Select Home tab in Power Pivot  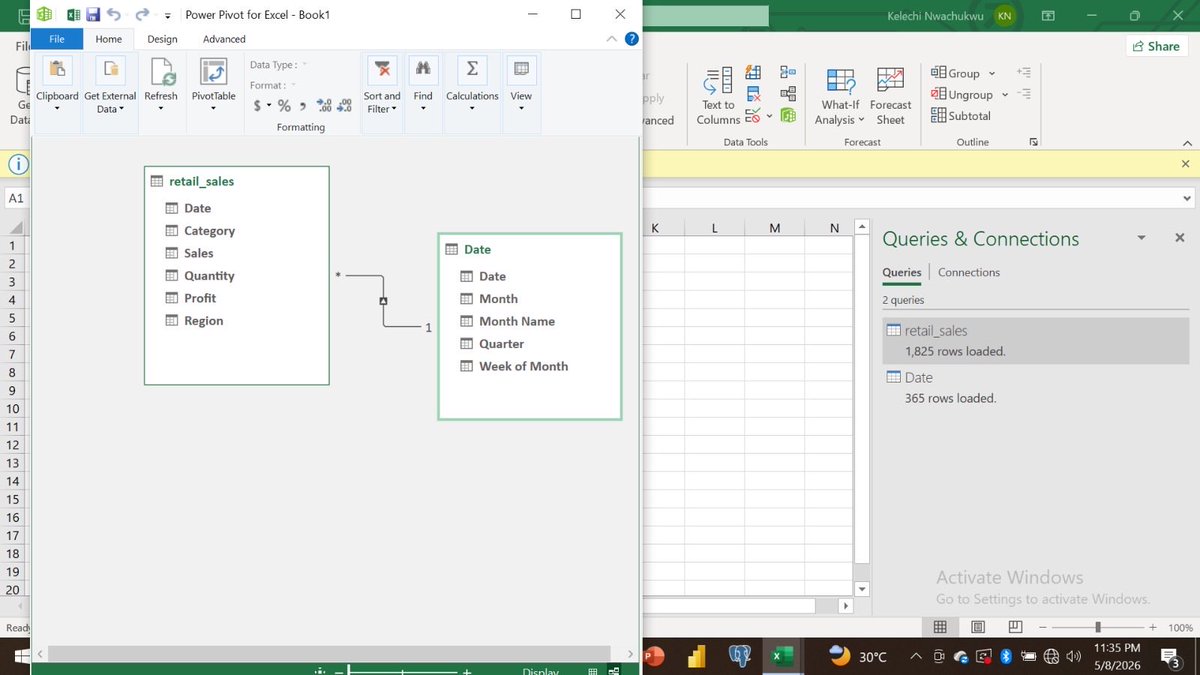pyautogui.click(x=109, y=39)
